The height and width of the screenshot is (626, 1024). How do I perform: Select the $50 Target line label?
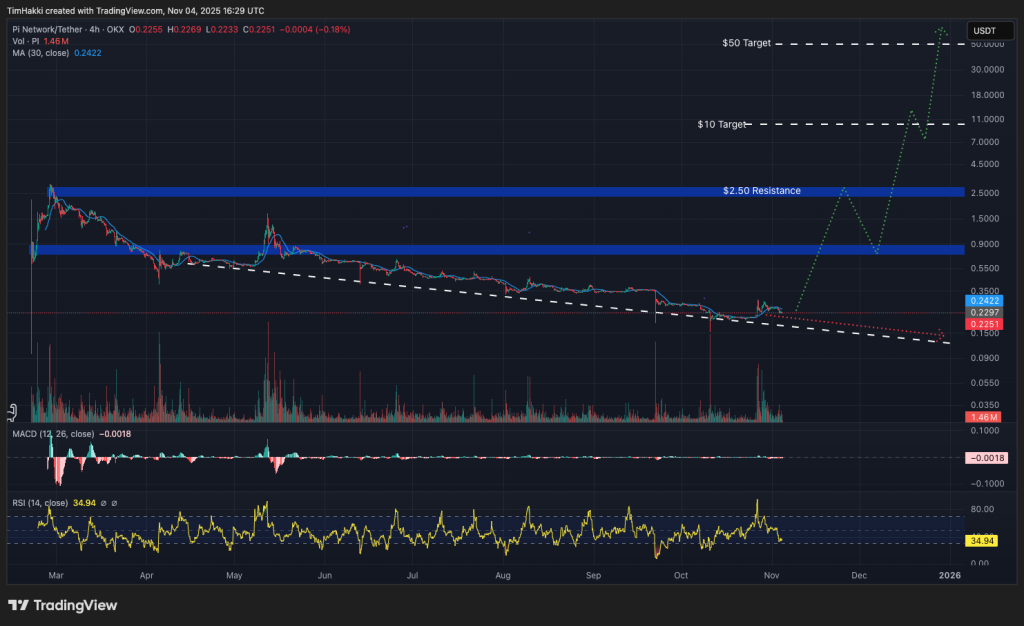coord(746,44)
